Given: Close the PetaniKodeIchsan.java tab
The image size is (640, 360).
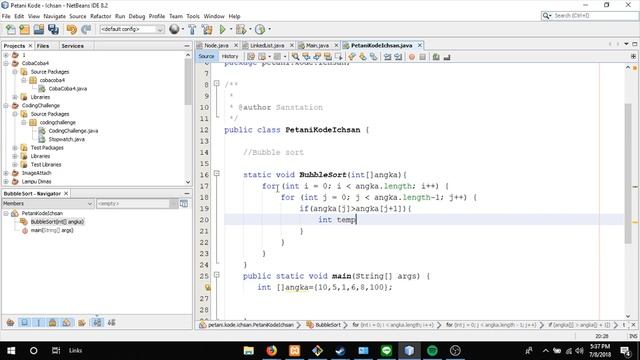Looking at the screenshot, I should [x=419, y=45].
